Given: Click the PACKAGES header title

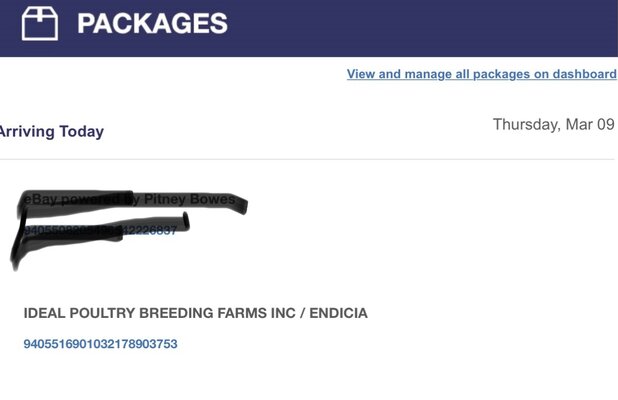Looking at the screenshot, I should [152, 23].
